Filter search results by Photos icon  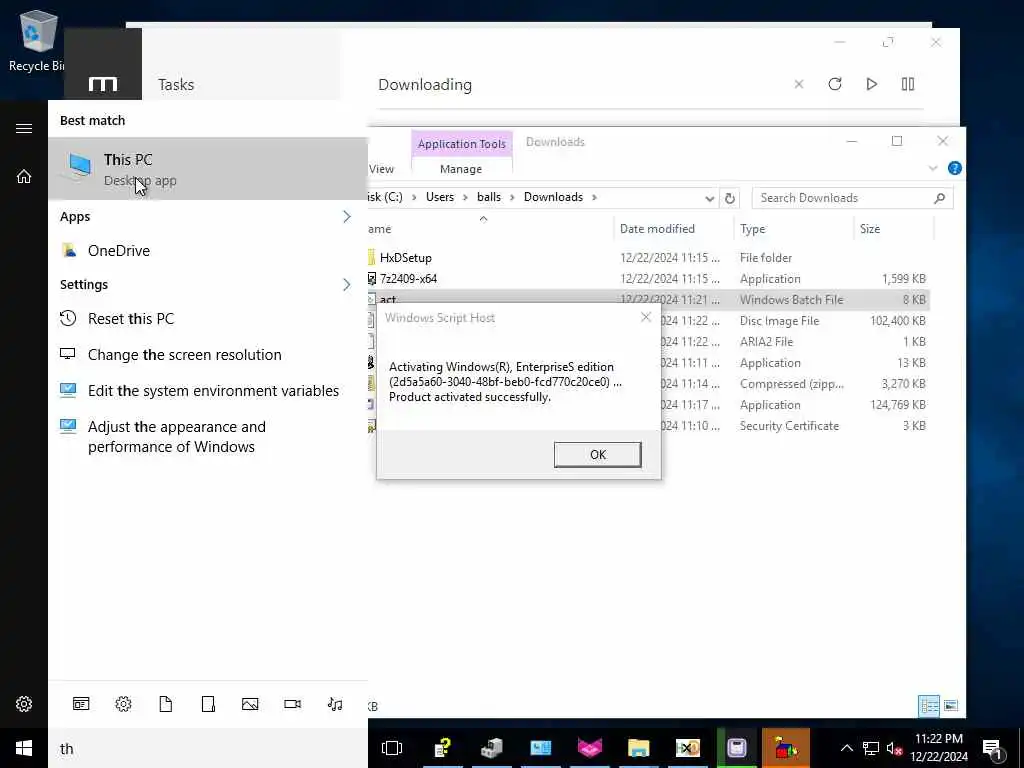pos(250,704)
